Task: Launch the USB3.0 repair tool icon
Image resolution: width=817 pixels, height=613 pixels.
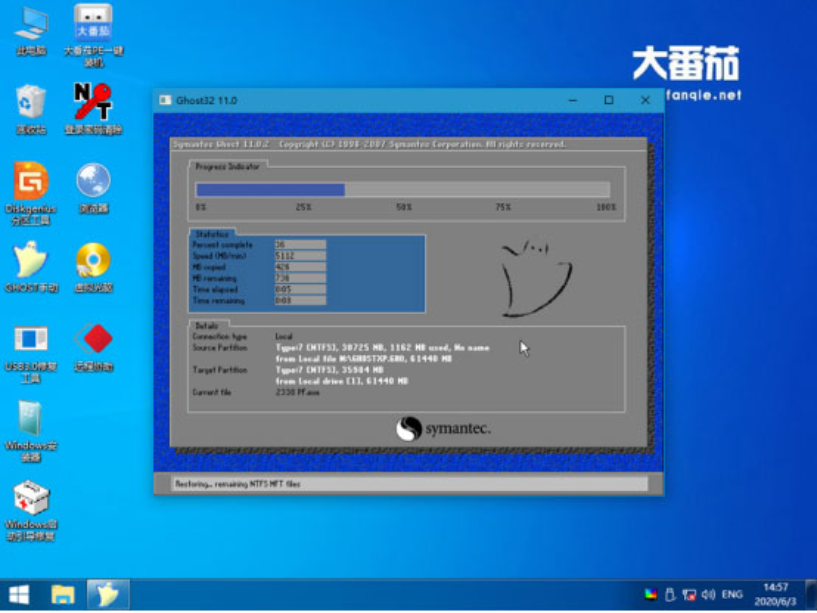Action: [30, 340]
